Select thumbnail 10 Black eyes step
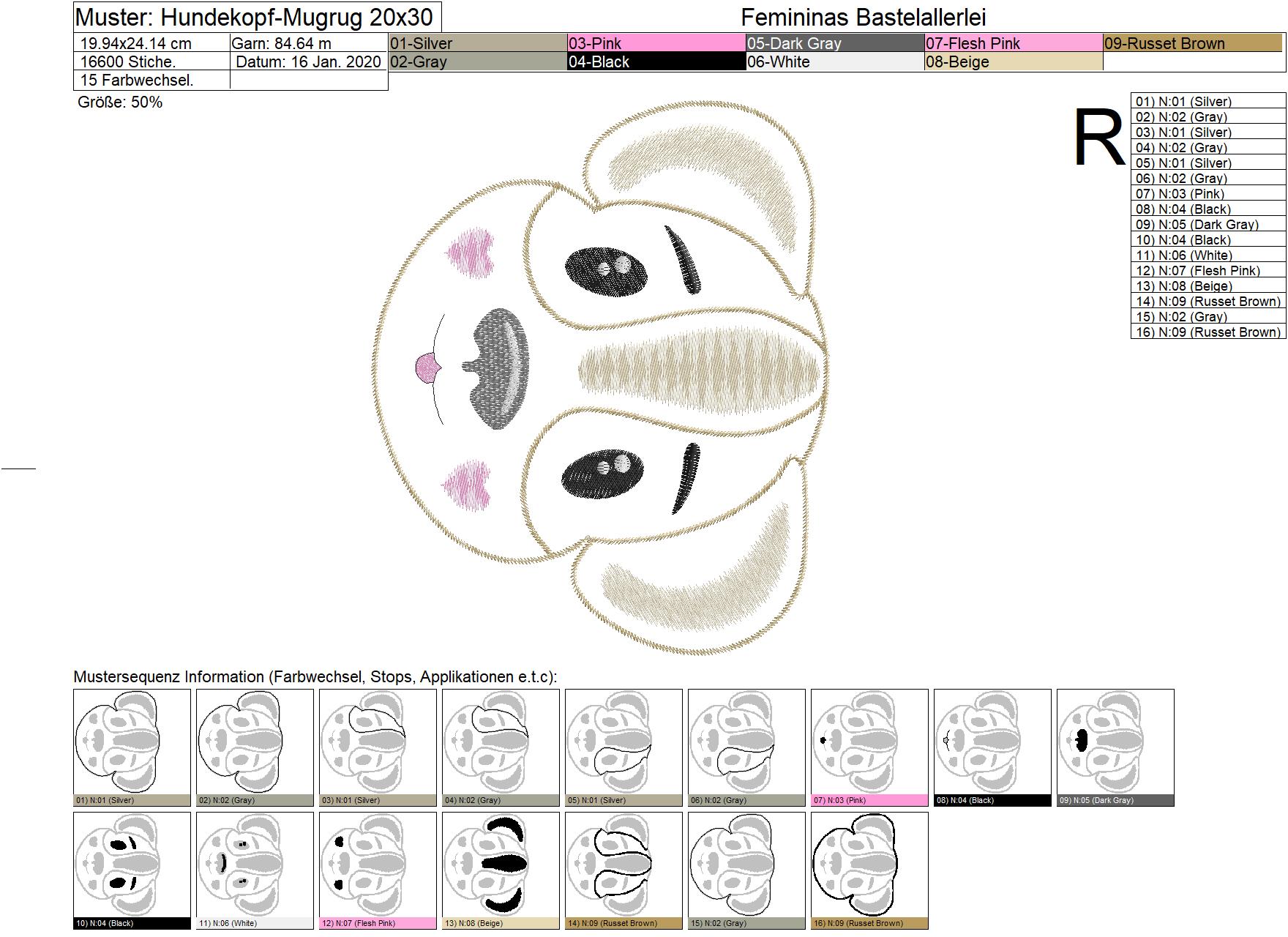The height and width of the screenshot is (937, 1288). (132, 870)
